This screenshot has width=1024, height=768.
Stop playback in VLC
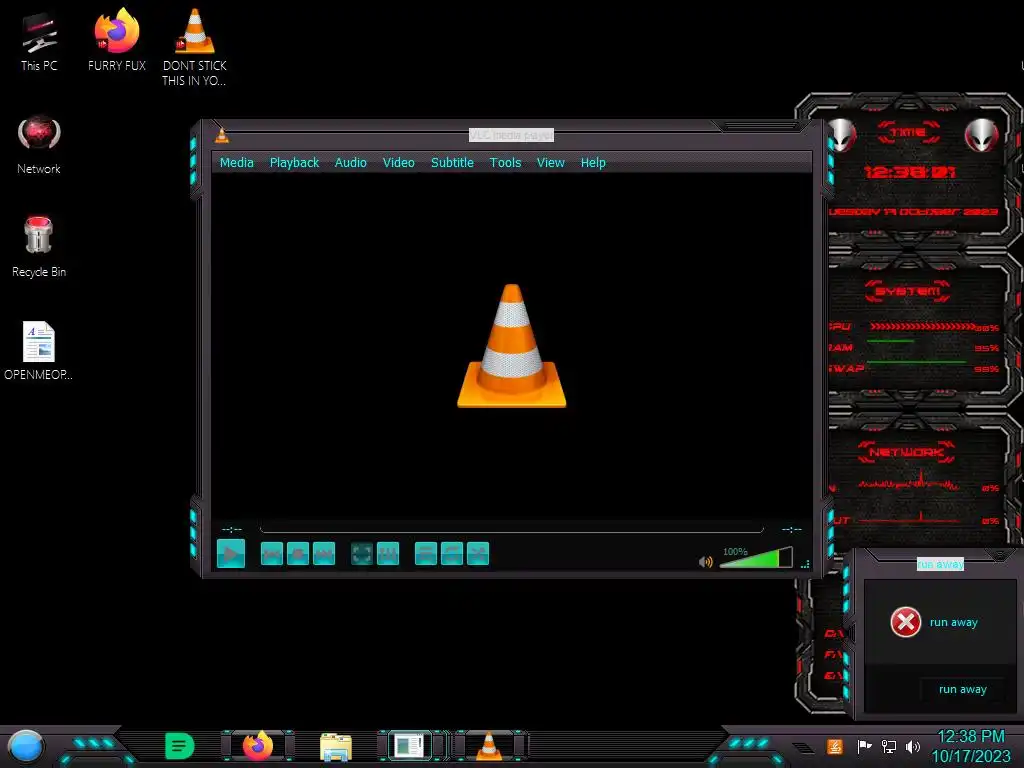(x=298, y=554)
